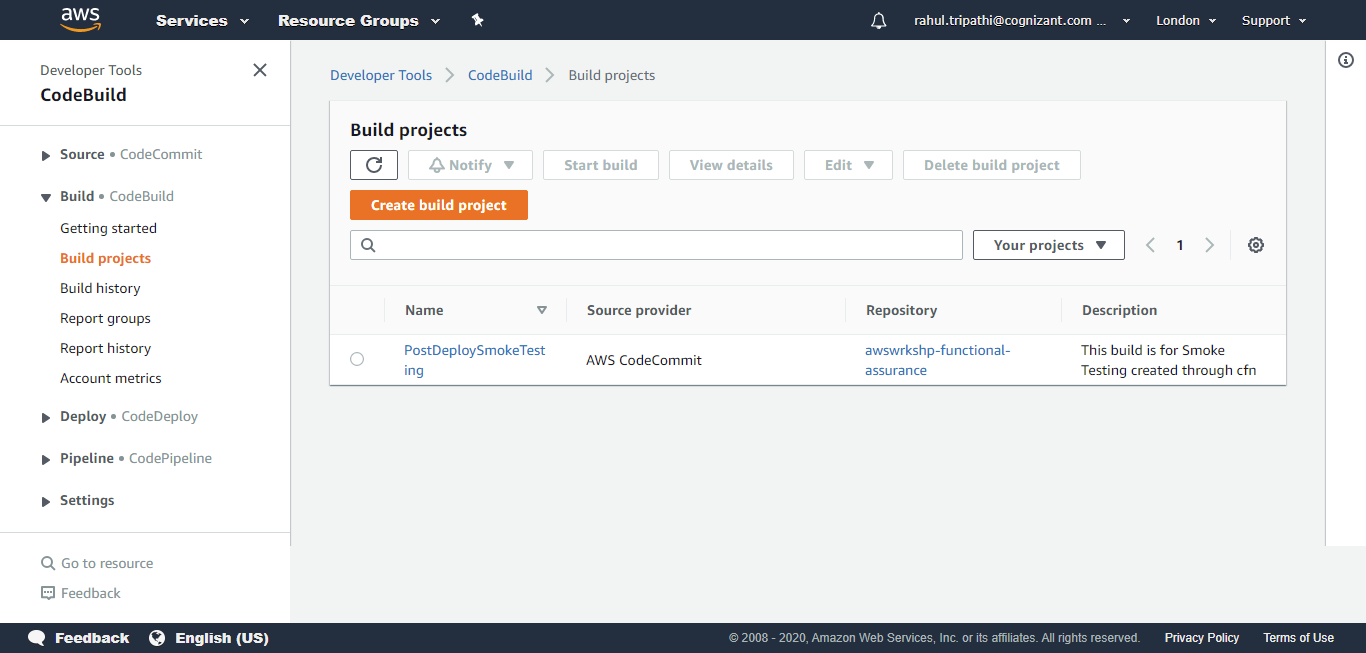Click the Create build project button
This screenshot has height=653, width=1366.
(439, 205)
